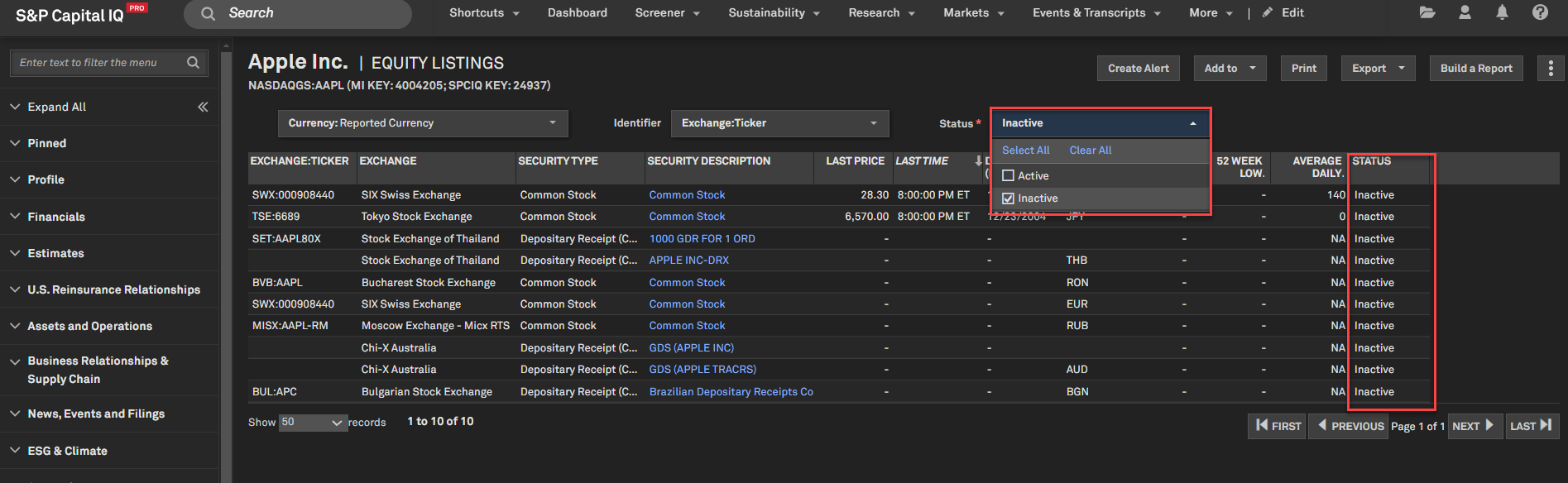
Task: Open the user profile icon
Action: click(1465, 12)
